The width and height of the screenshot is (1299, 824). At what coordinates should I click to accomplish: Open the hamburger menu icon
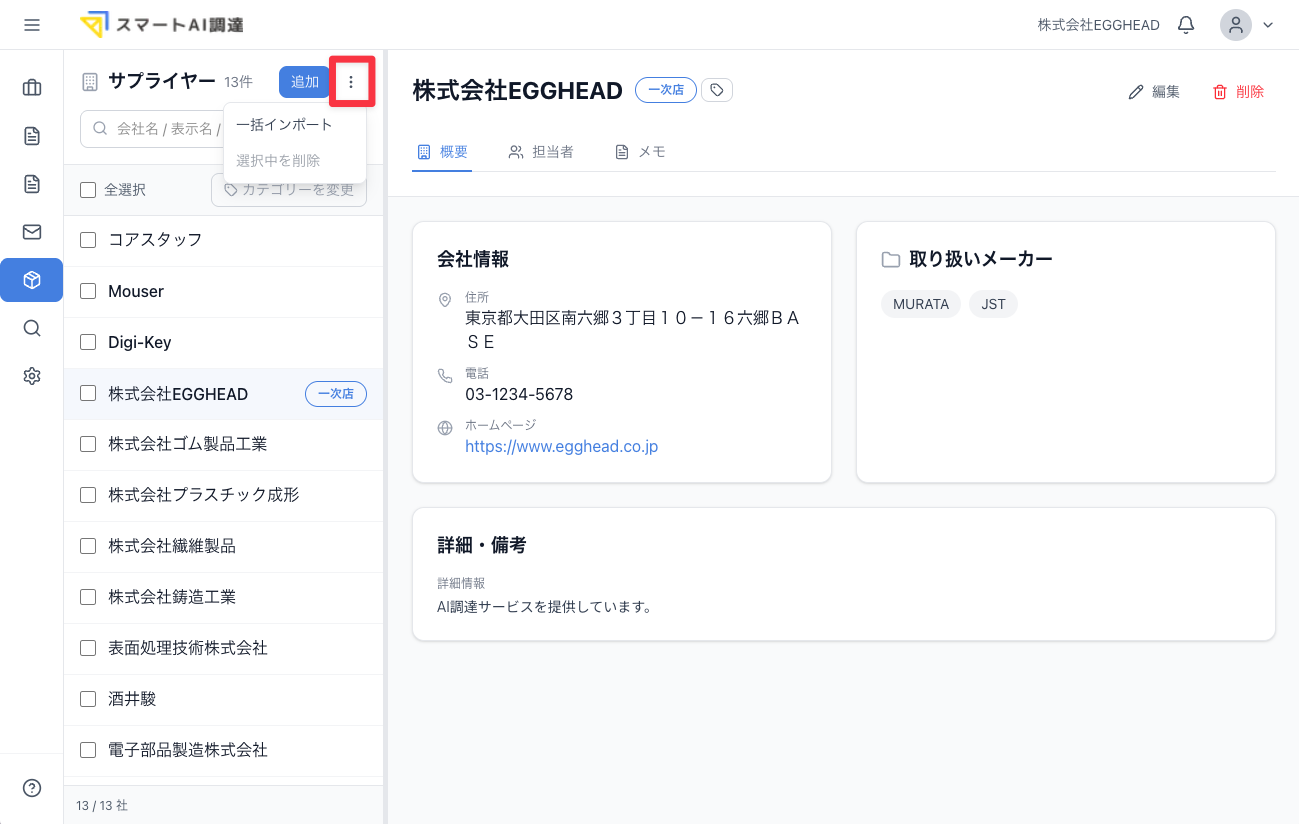(x=32, y=25)
